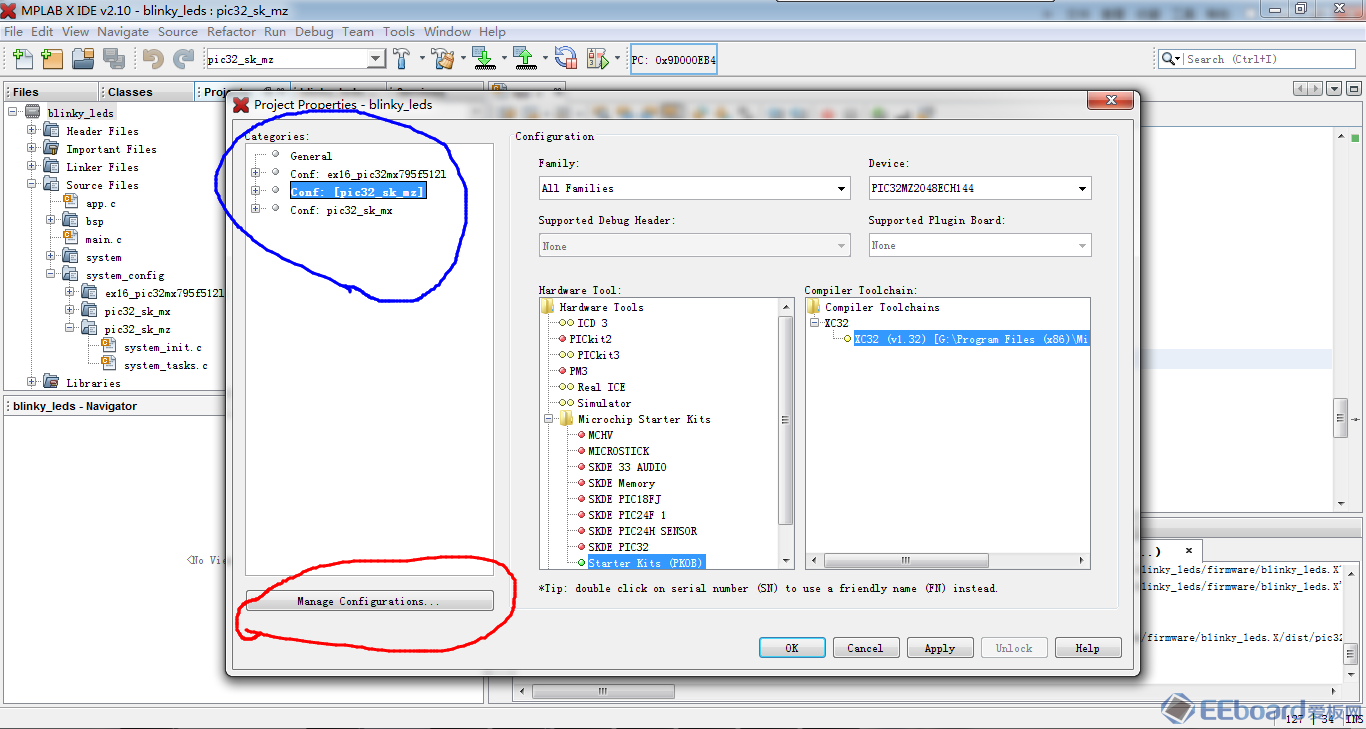The height and width of the screenshot is (729, 1366).
Task: Click the Libraries folder icon
Action: [x=51, y=383]
